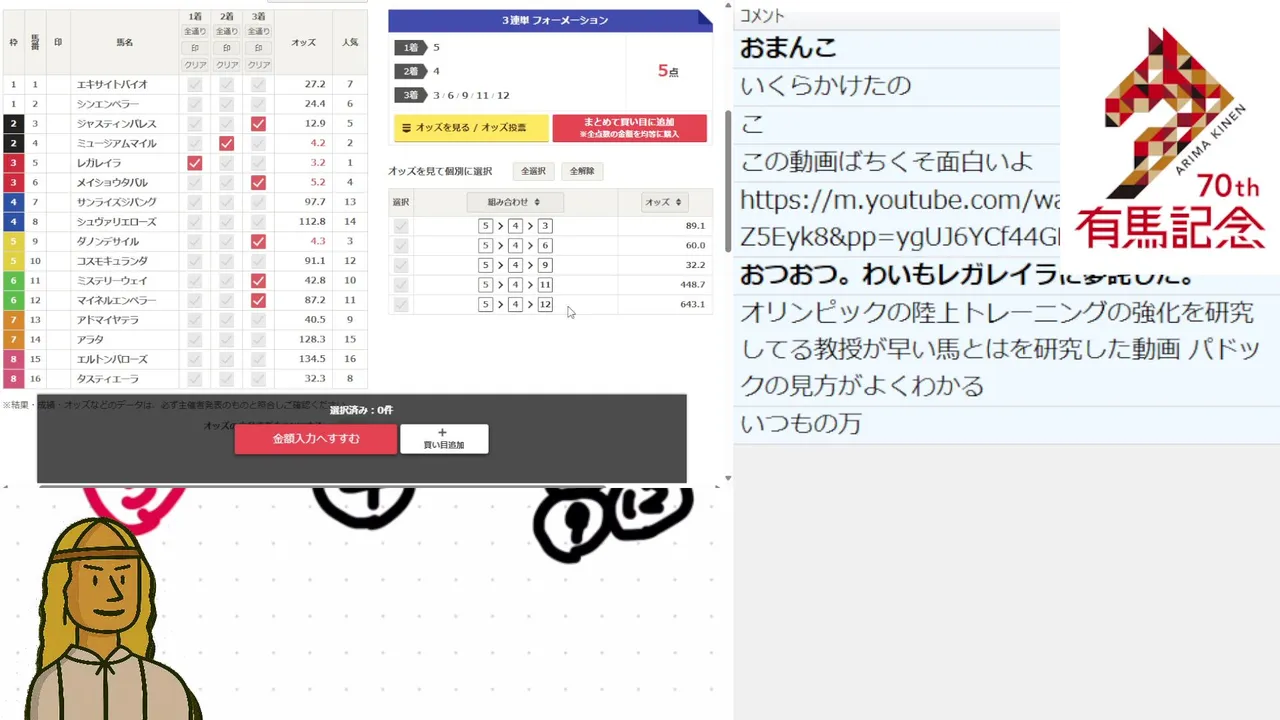Click comment この動画ばちくそ面白いよ

click(x=886, y=161)
